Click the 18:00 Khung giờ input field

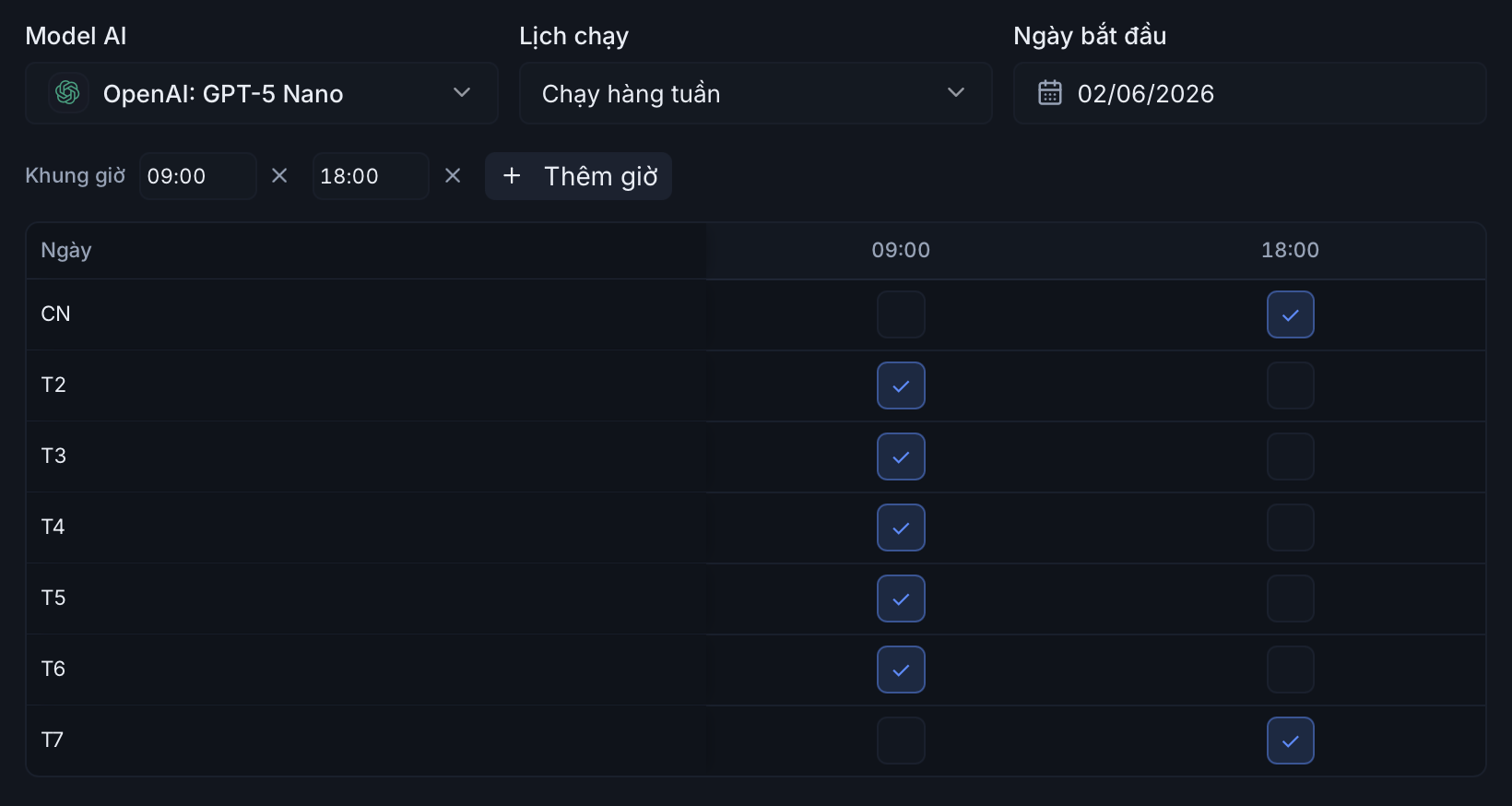pos(371,176)
